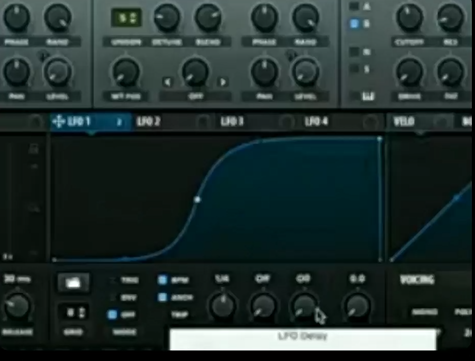The width and height of the screenshot is (475, 361).
Task: Click the LFO Delay knob
Action: pos(304,305)
